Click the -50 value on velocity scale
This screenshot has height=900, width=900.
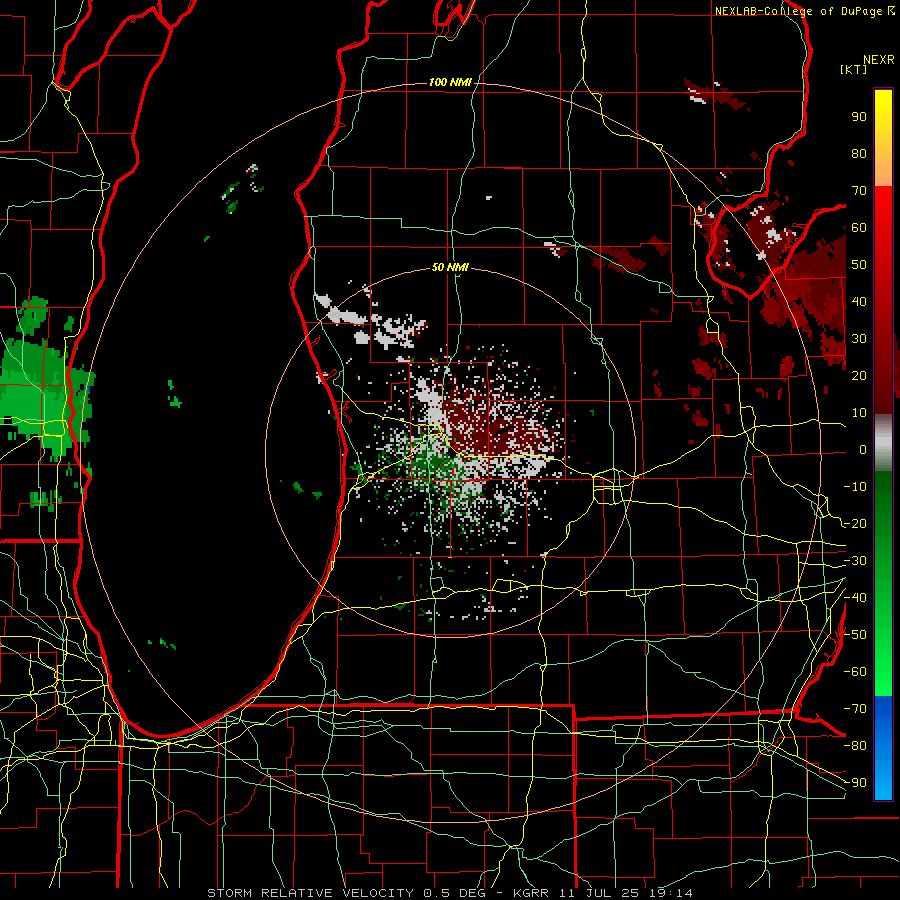pyautogui.click(x=855, y=635)
